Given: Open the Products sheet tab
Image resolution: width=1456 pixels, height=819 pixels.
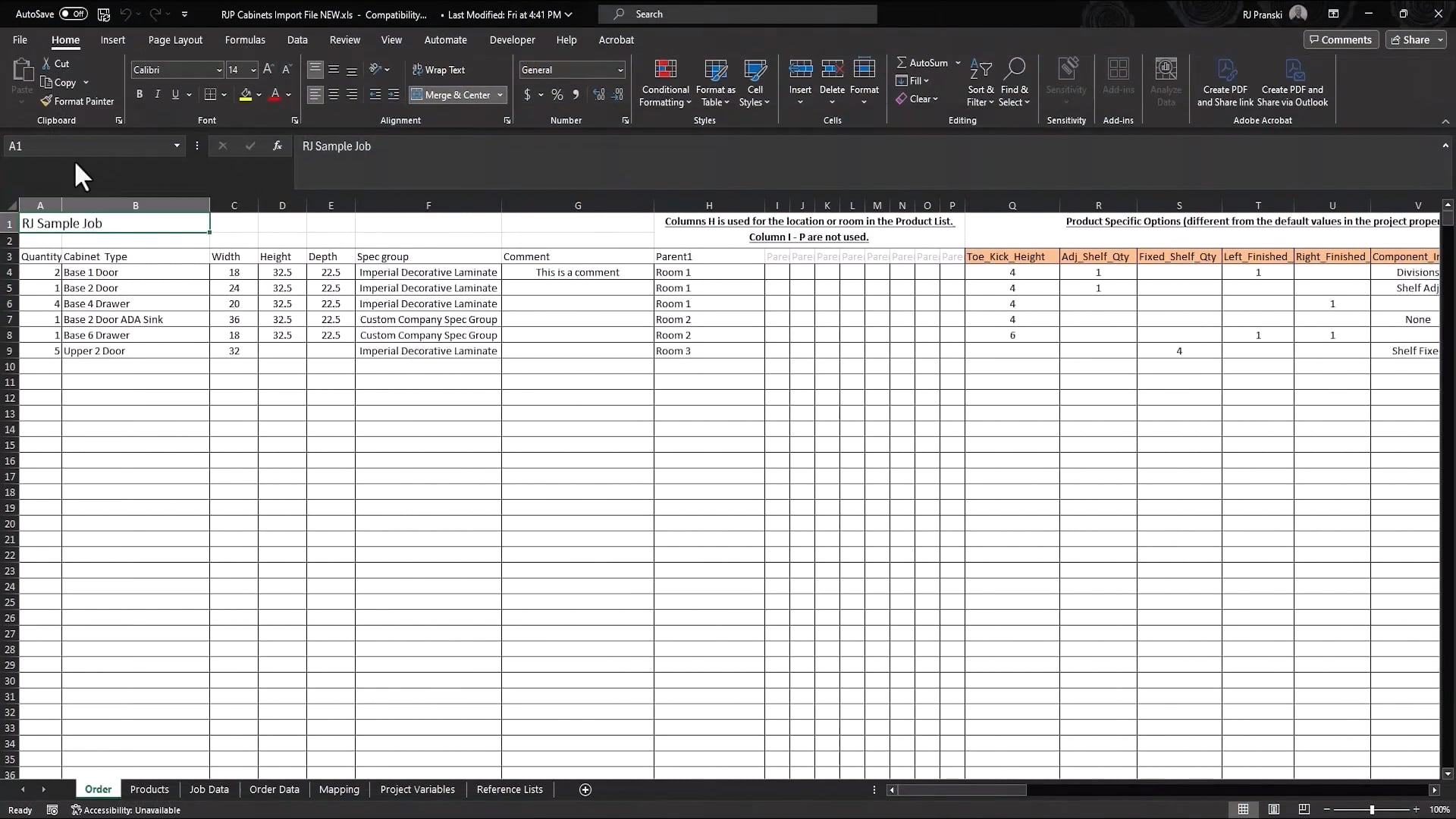Looking at the screenshot, I should [x=149, y=789].
